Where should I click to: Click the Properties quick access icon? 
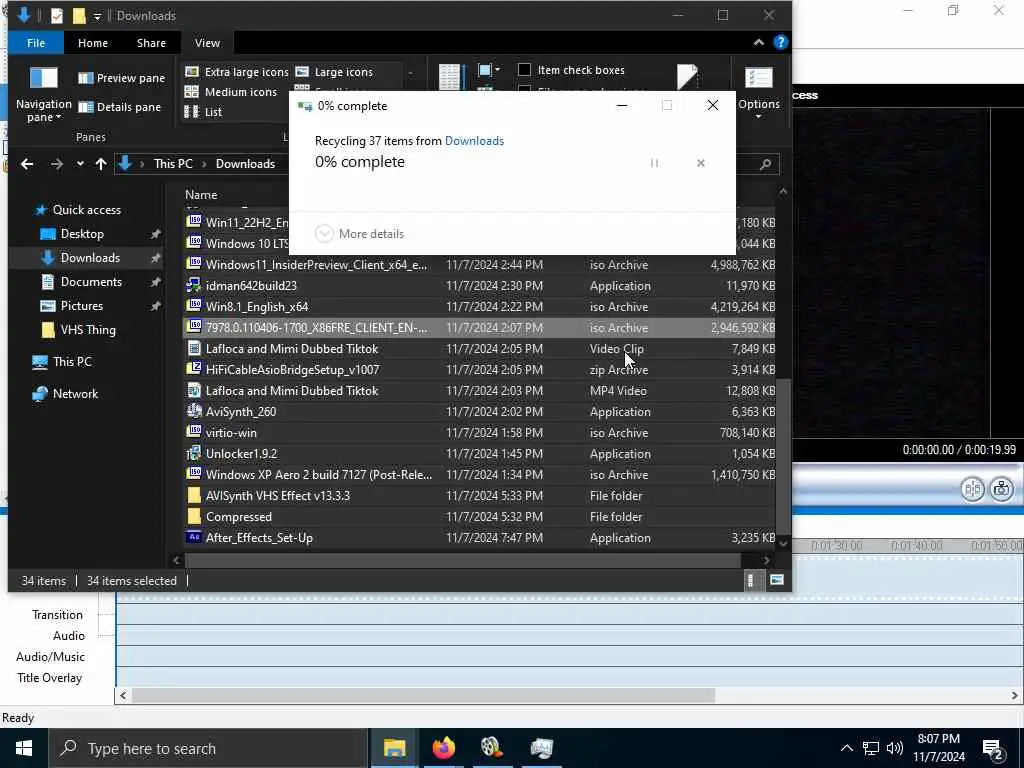(57, 16)
